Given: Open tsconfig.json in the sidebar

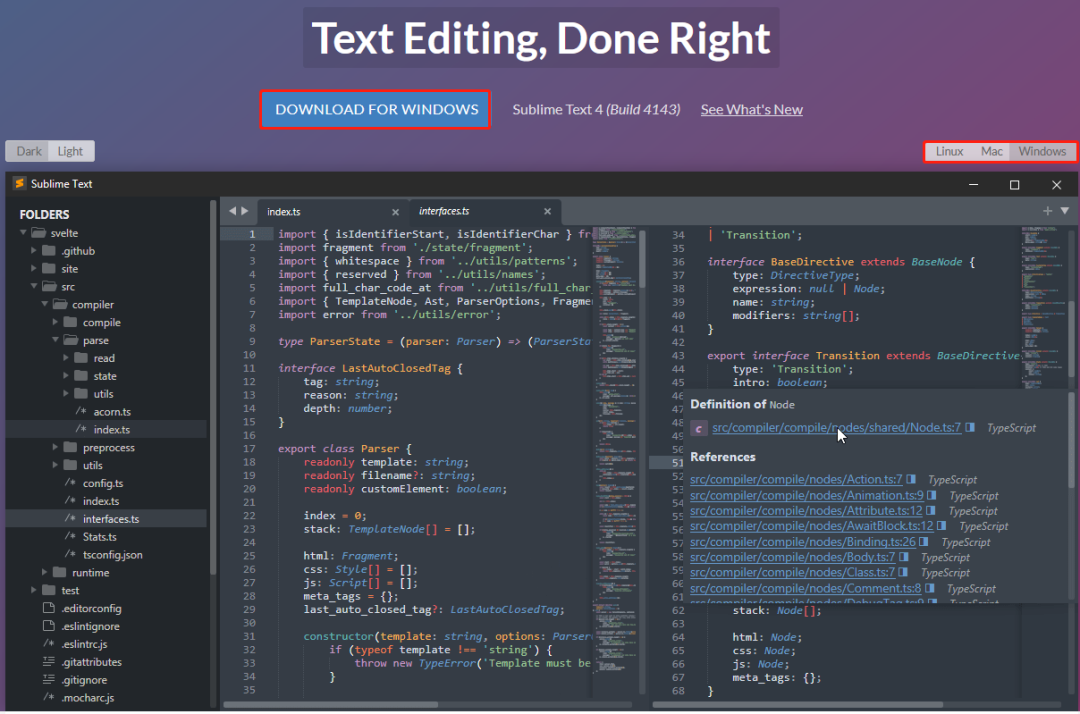Looking at the screenshot, I should tap(112, 555).
